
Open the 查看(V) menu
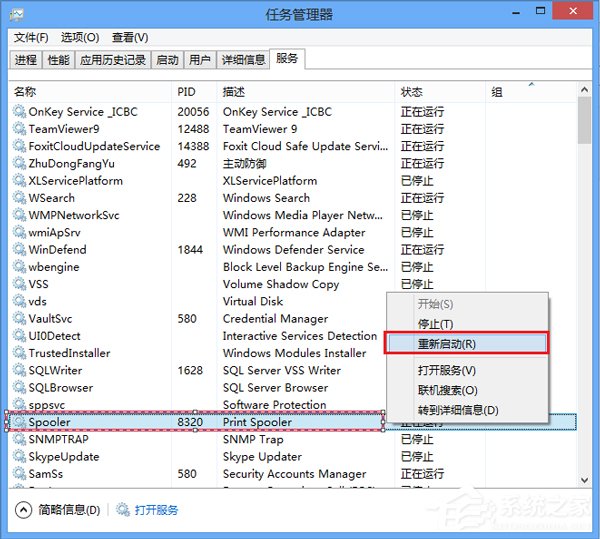(130, 37)
